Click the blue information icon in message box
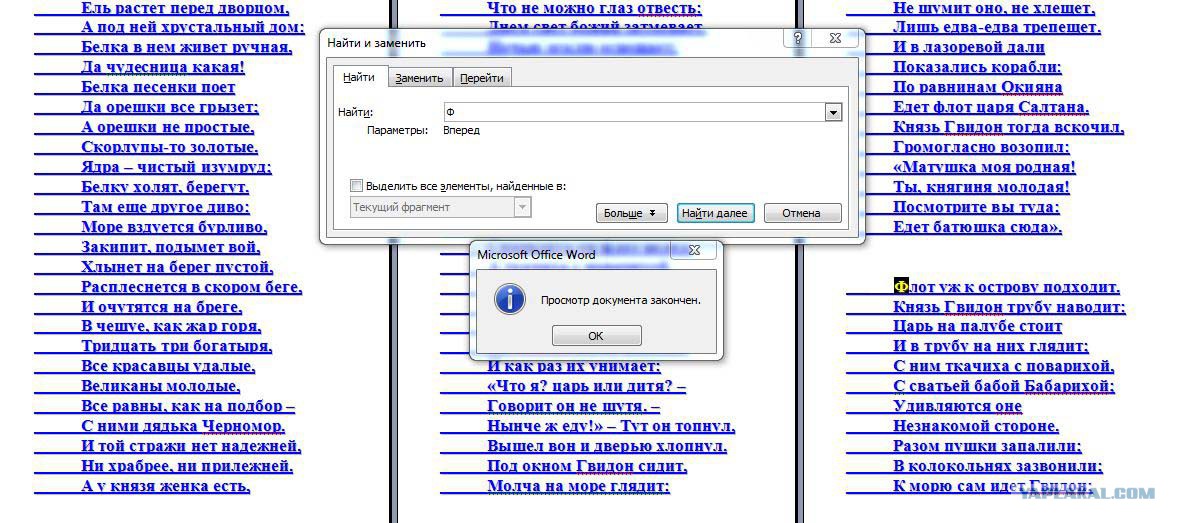This screenshot has height=523, width=1181. click(509, 299)
